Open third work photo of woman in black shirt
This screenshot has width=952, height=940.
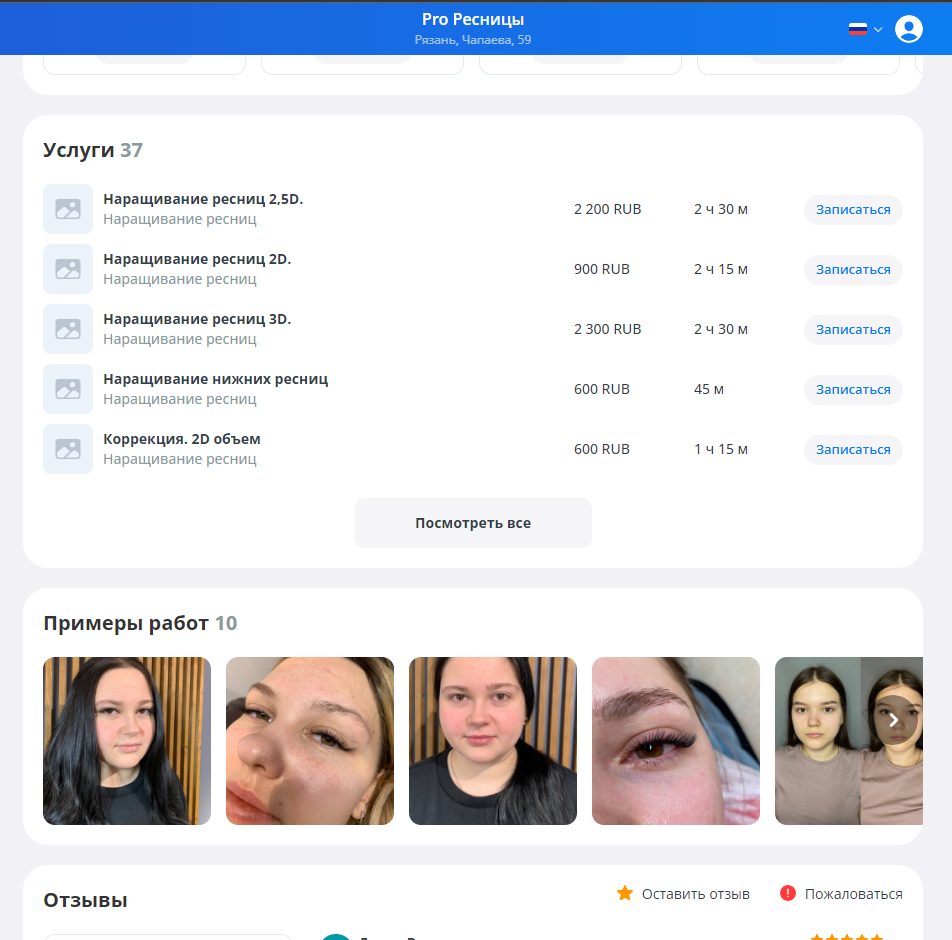pyautogui.click(x=493, y=741)
